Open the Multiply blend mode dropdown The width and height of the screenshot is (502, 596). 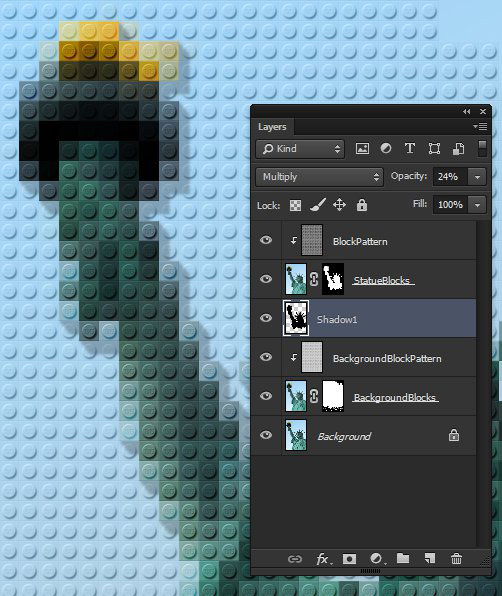[x=320, y=177]
